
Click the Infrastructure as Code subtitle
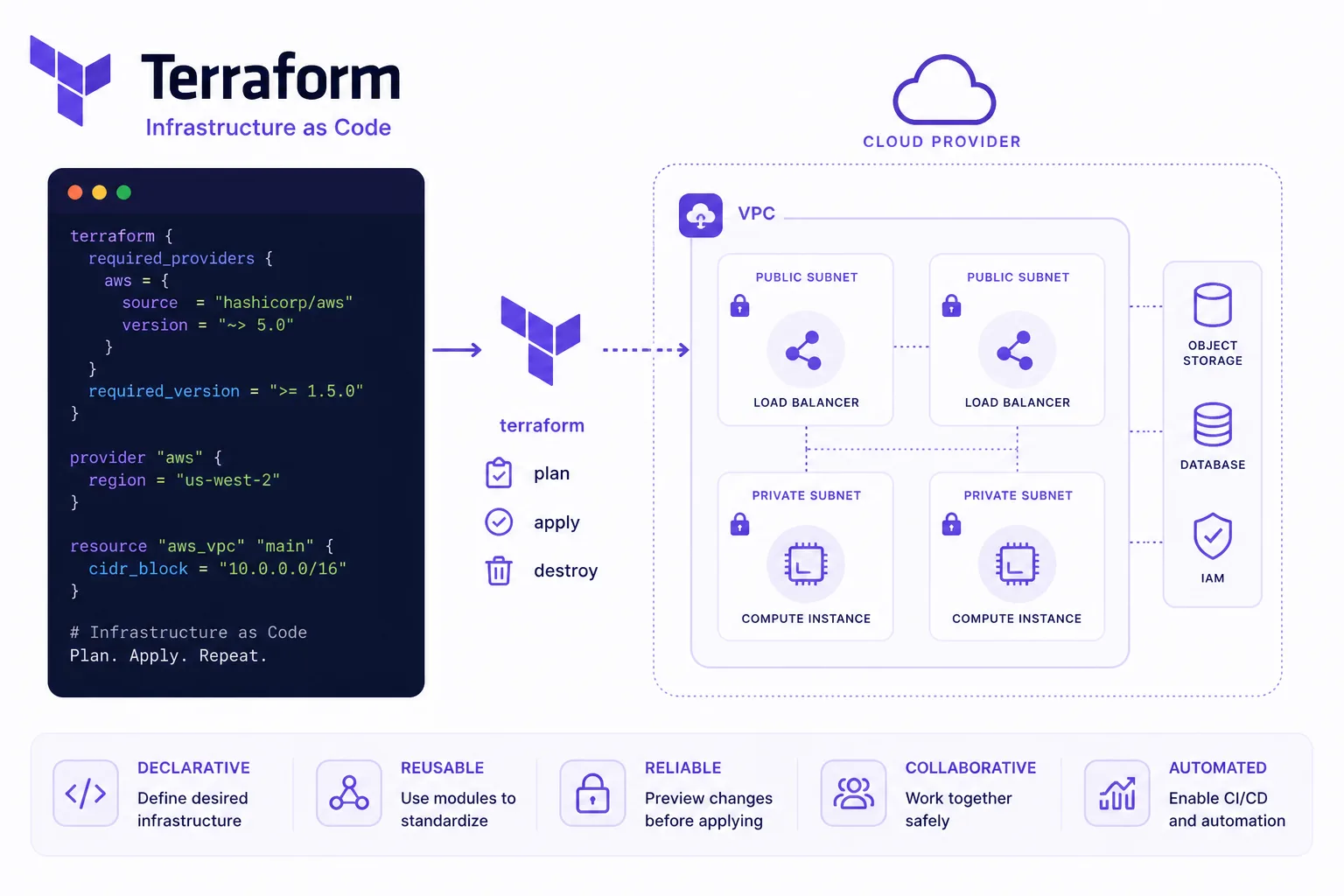[x=269, y=128]
